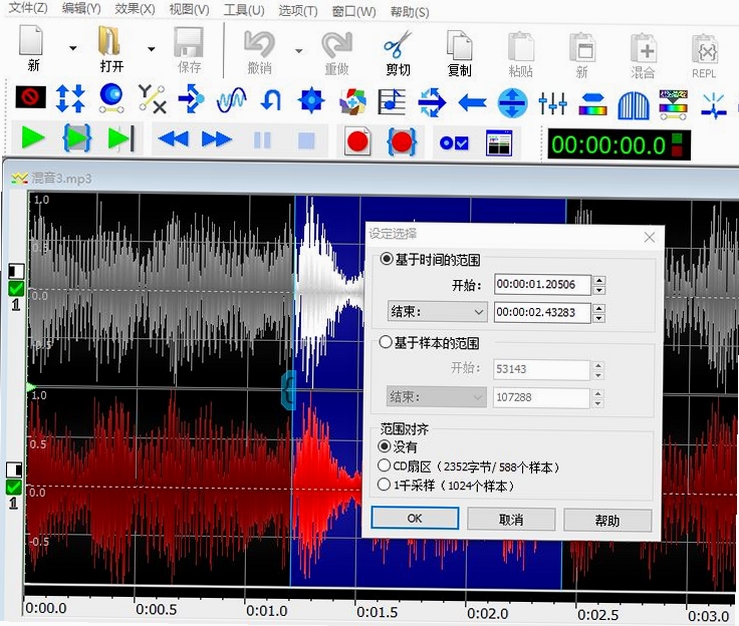Click the up-down arrows amplitude icon
The image size is (739, 626).
[70, 98]
